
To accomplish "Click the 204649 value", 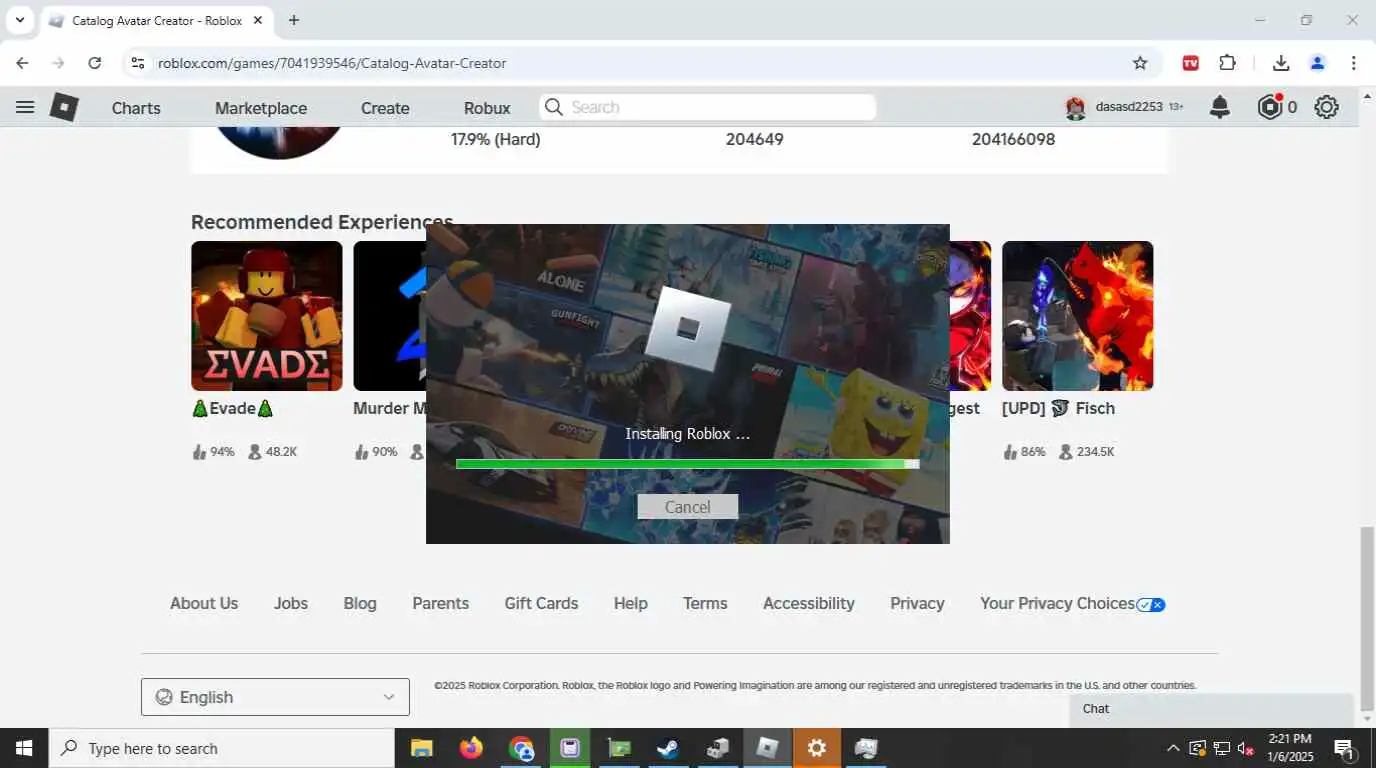I will (x=755, y=140).
